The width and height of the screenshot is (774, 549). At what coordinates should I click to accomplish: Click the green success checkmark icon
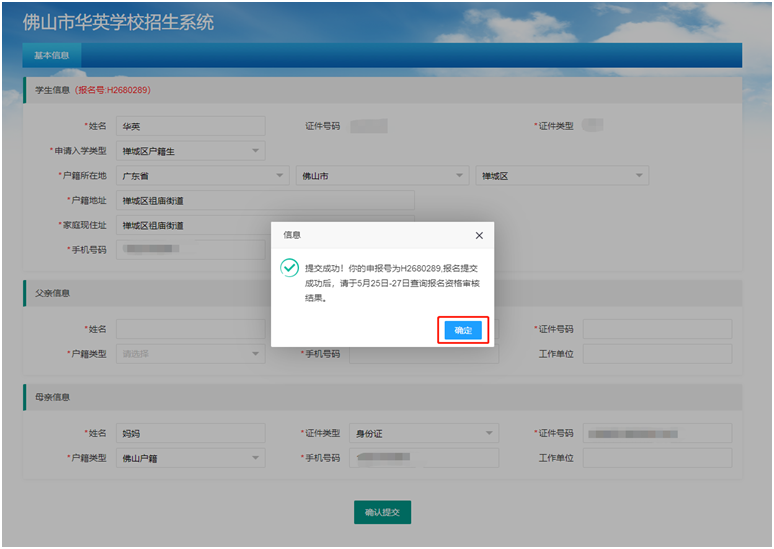(x=289, y=267)
